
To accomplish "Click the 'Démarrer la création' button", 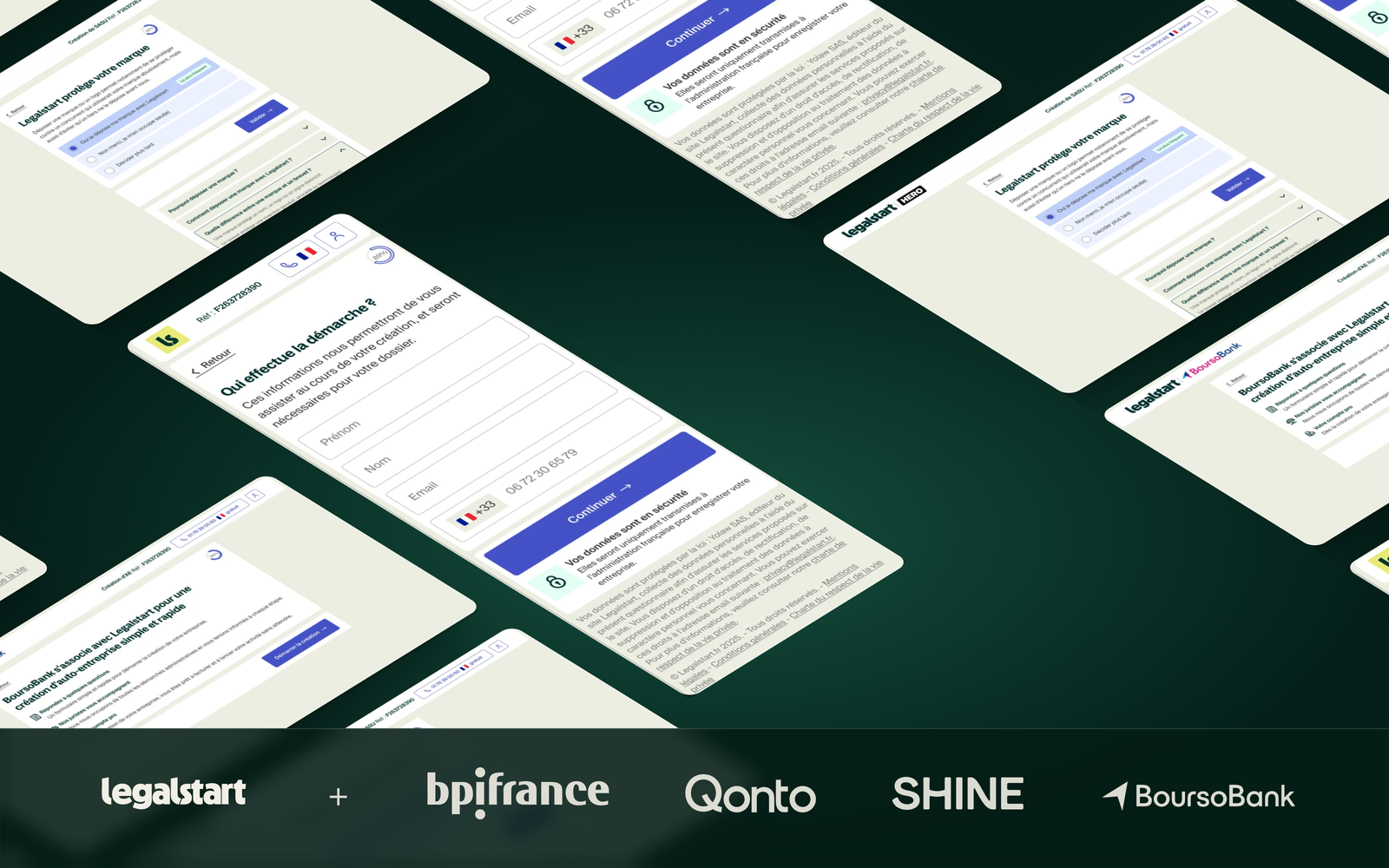I will (300, 643).
